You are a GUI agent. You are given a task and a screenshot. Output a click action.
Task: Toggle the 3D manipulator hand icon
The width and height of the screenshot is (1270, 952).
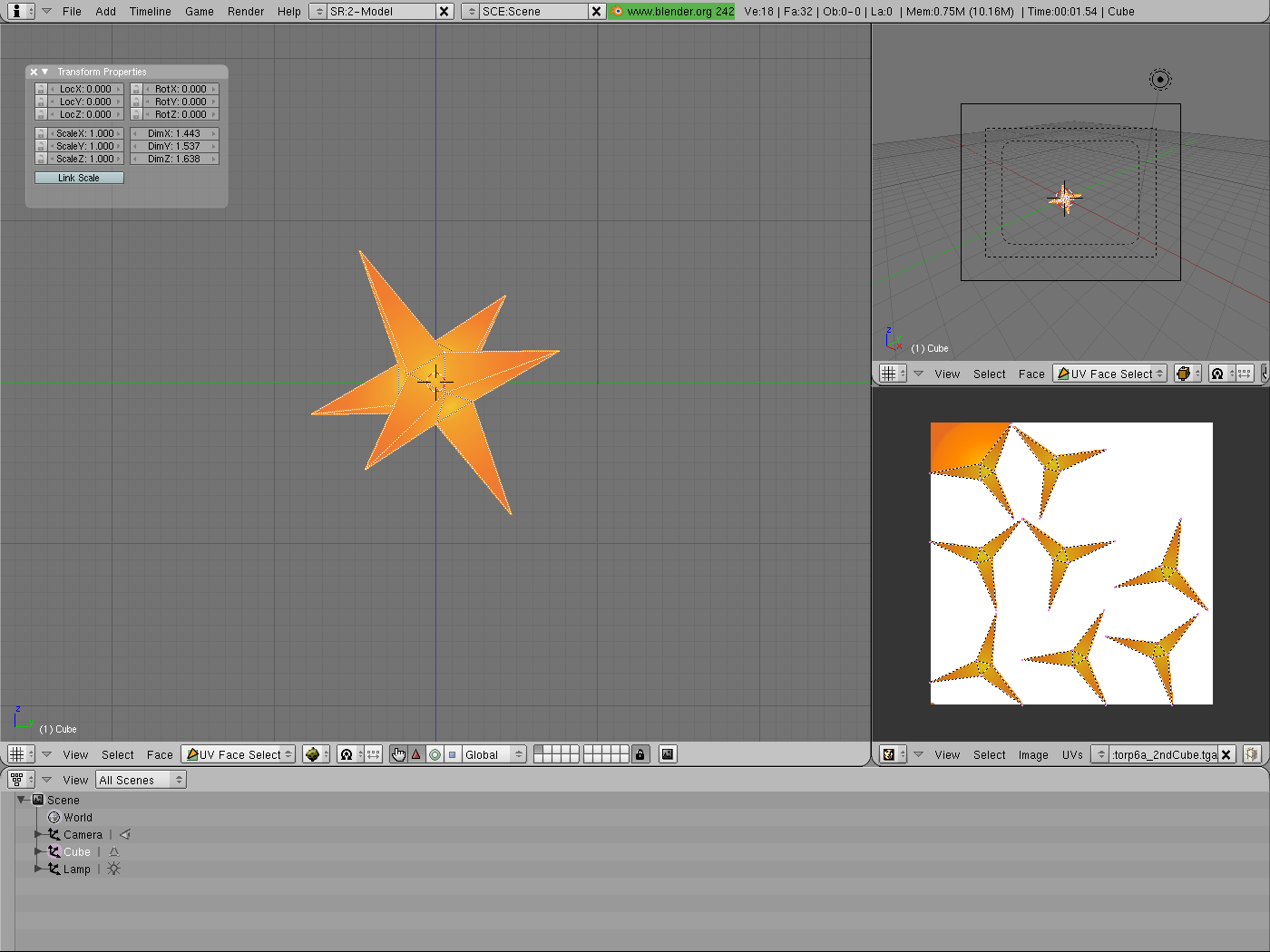(x=398, y=754)
